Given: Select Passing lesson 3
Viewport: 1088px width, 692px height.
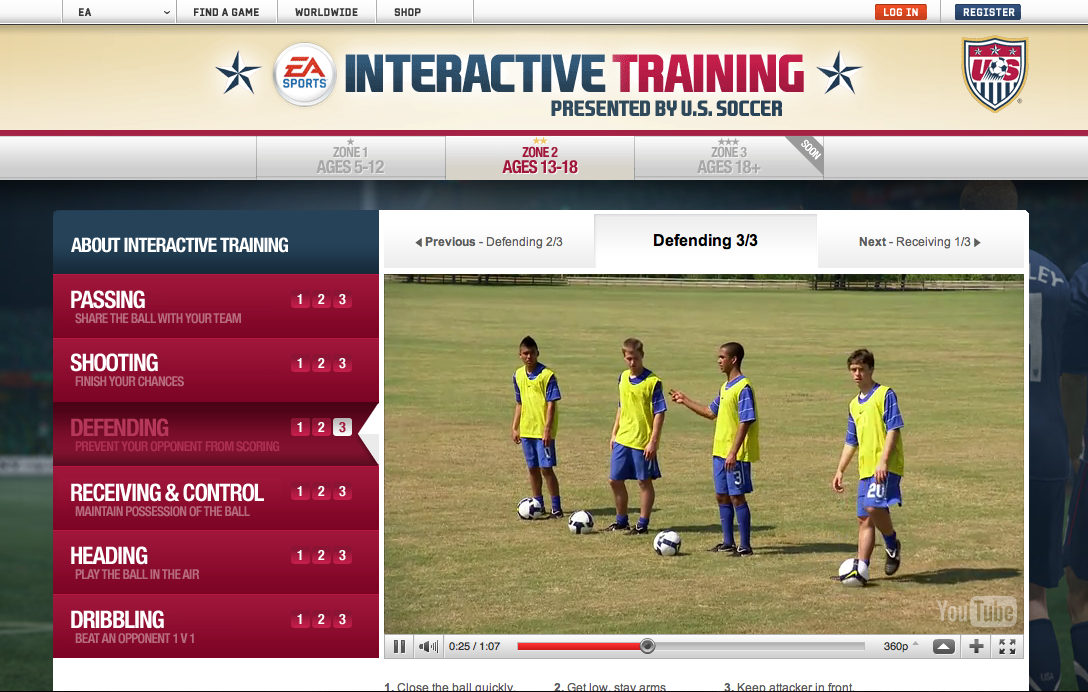Looking at the screenshot, I should pyautogui.click(x=342, y=300).
